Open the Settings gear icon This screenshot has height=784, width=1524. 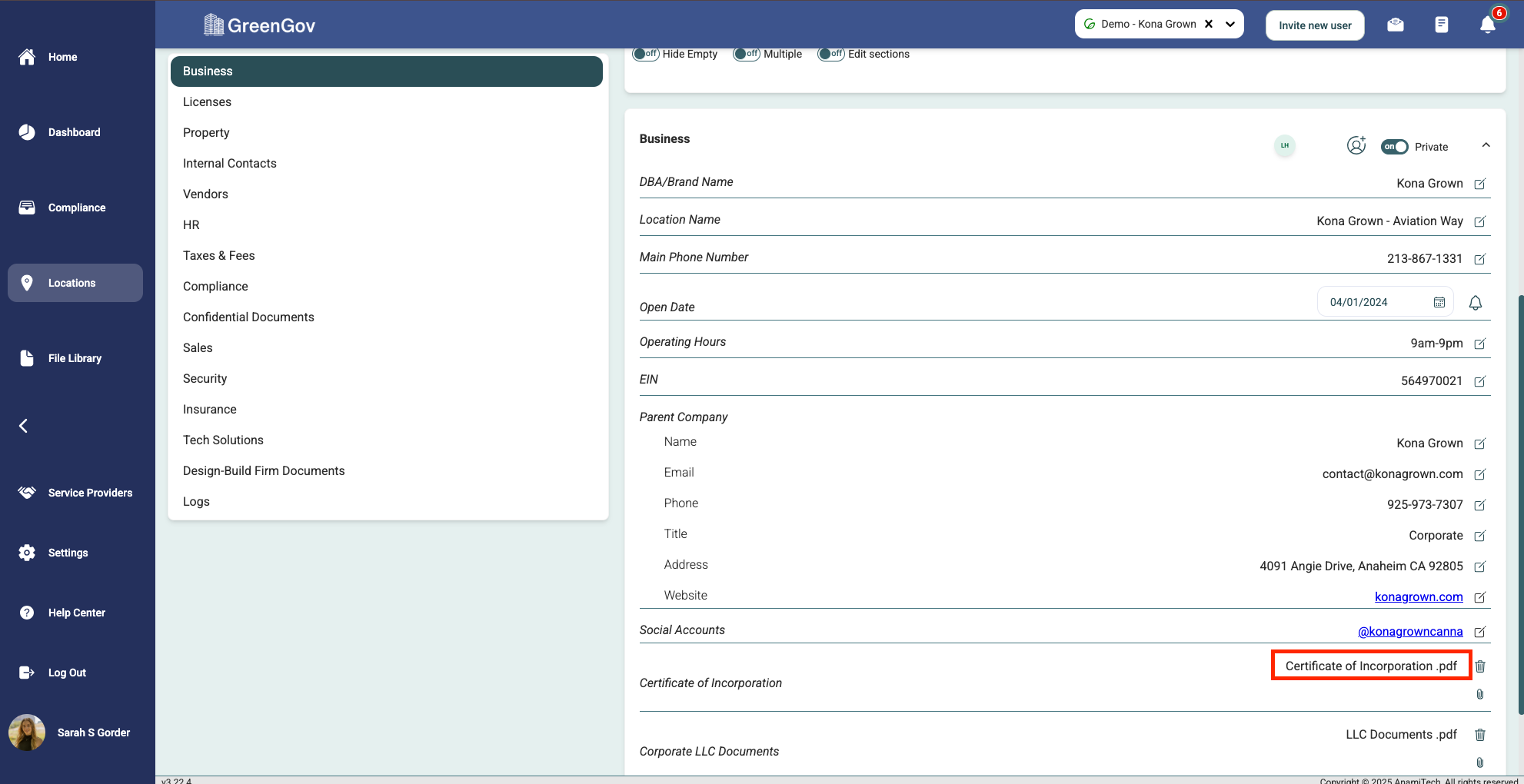coord(27,553)
